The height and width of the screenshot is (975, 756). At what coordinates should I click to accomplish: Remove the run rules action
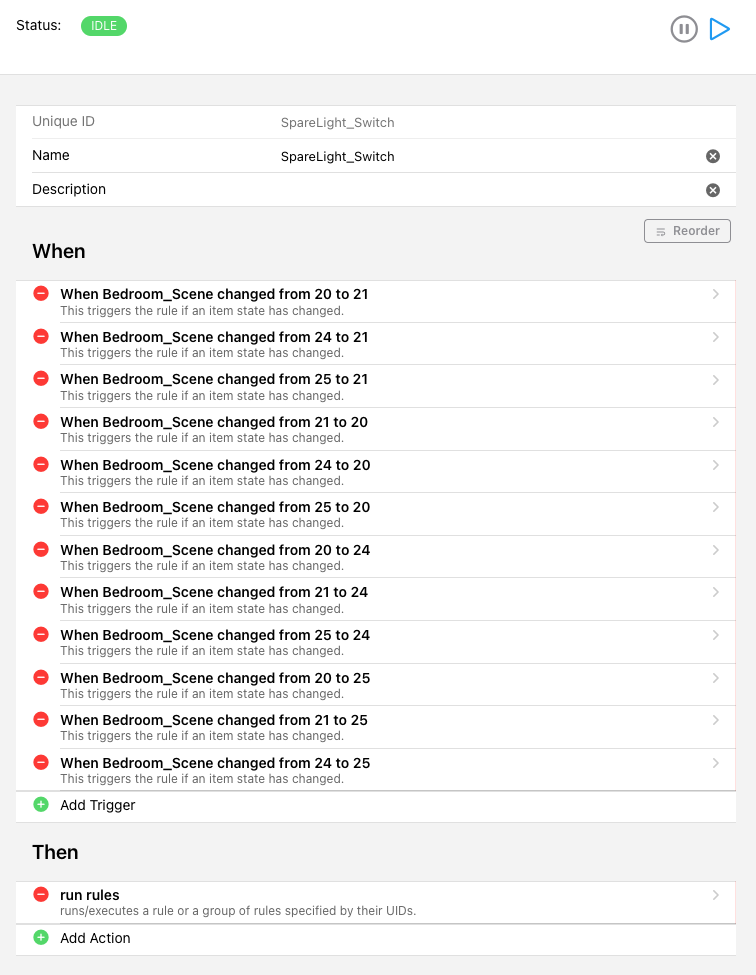[x=41, y=895]
